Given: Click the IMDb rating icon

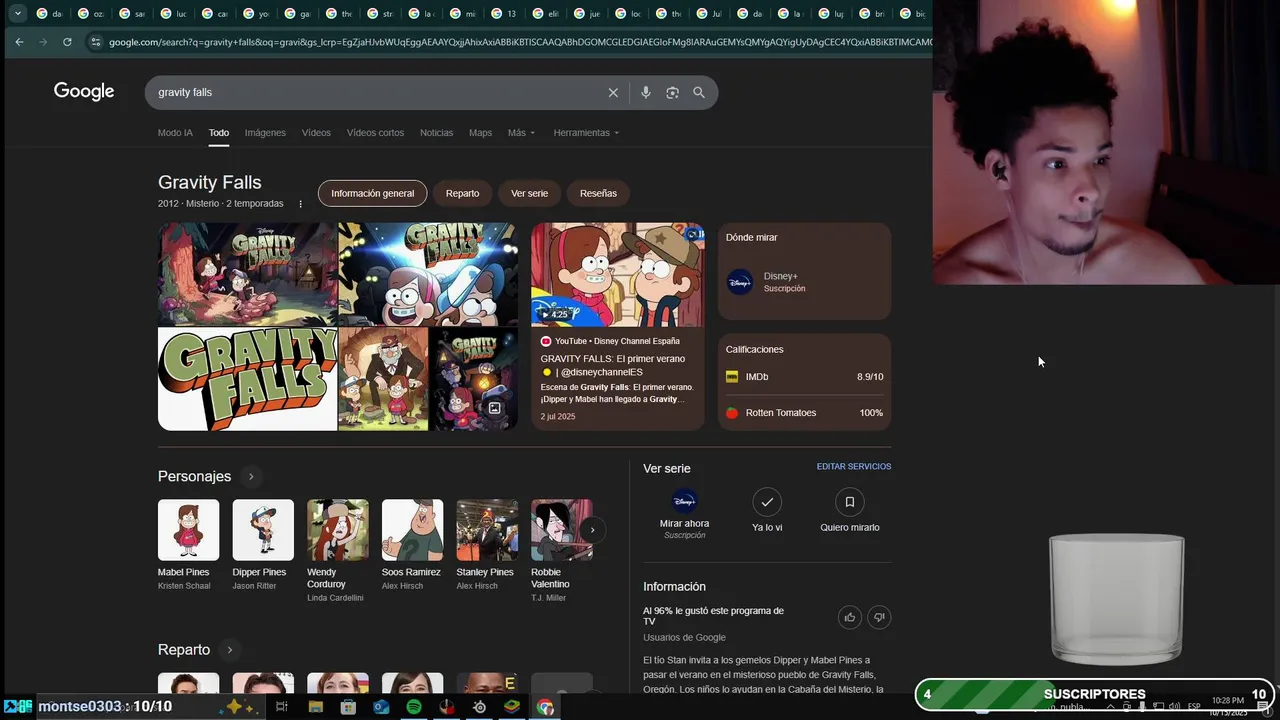Looking at the screenshot, I should [732, 377].
